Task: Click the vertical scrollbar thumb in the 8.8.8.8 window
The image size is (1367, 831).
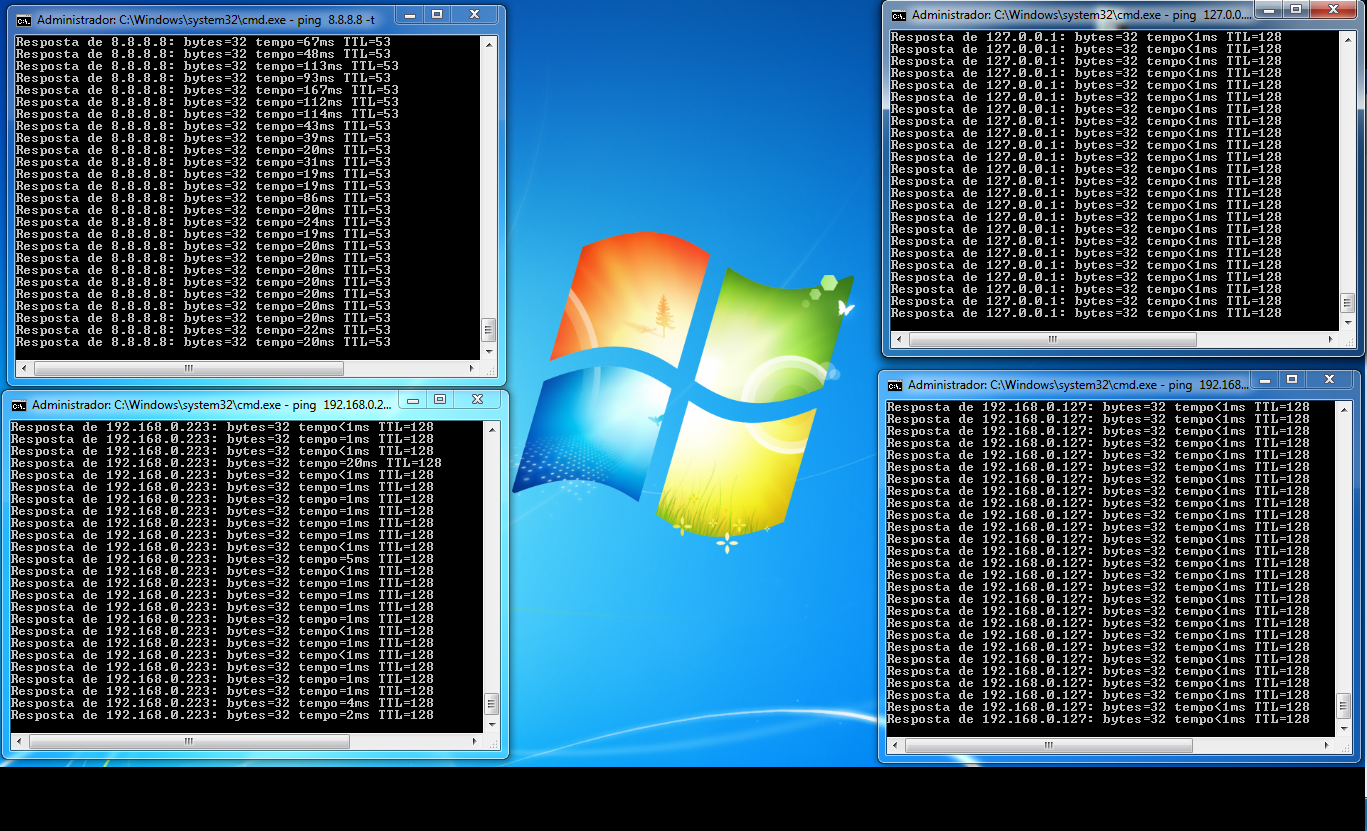Action: pyautogui.click(x=489, y=329)
